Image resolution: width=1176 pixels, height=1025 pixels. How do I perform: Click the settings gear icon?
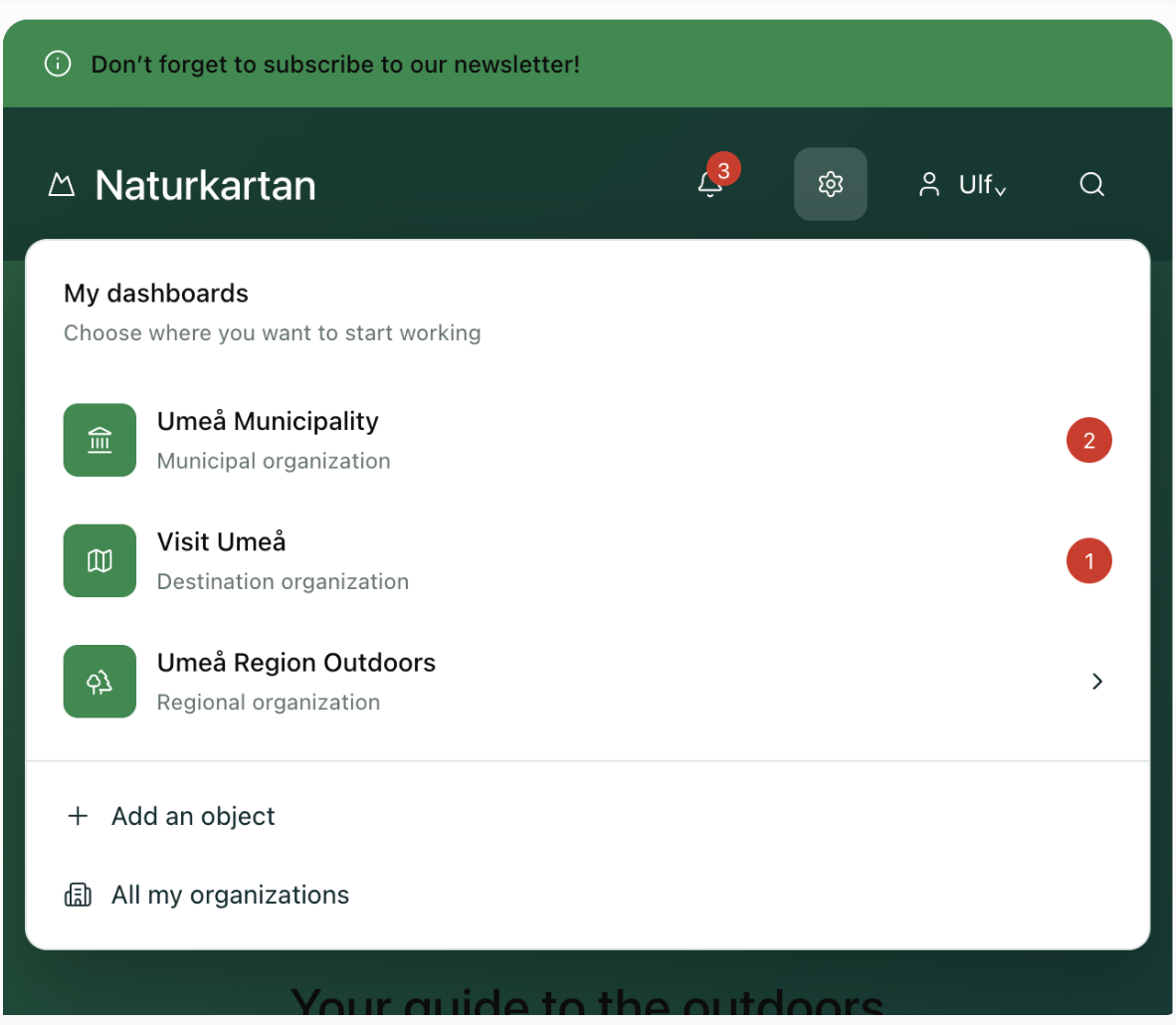(x=830, y=184)
